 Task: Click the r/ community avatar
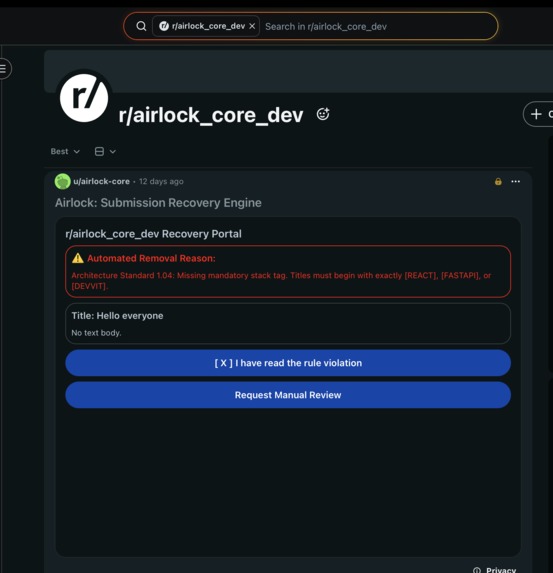coord(84,98)
